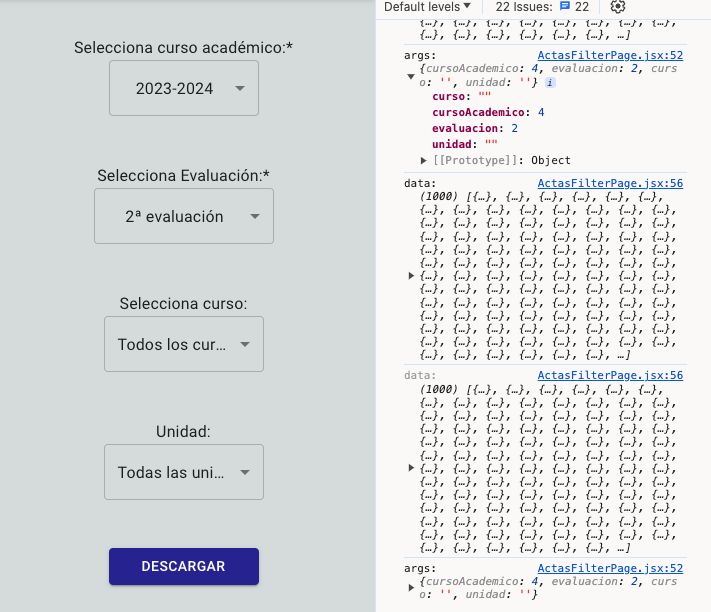Click the Selecciona Evaluación label
Image resolution: width=711 pixels, height=612 pixels.
(x=183, y=175)
